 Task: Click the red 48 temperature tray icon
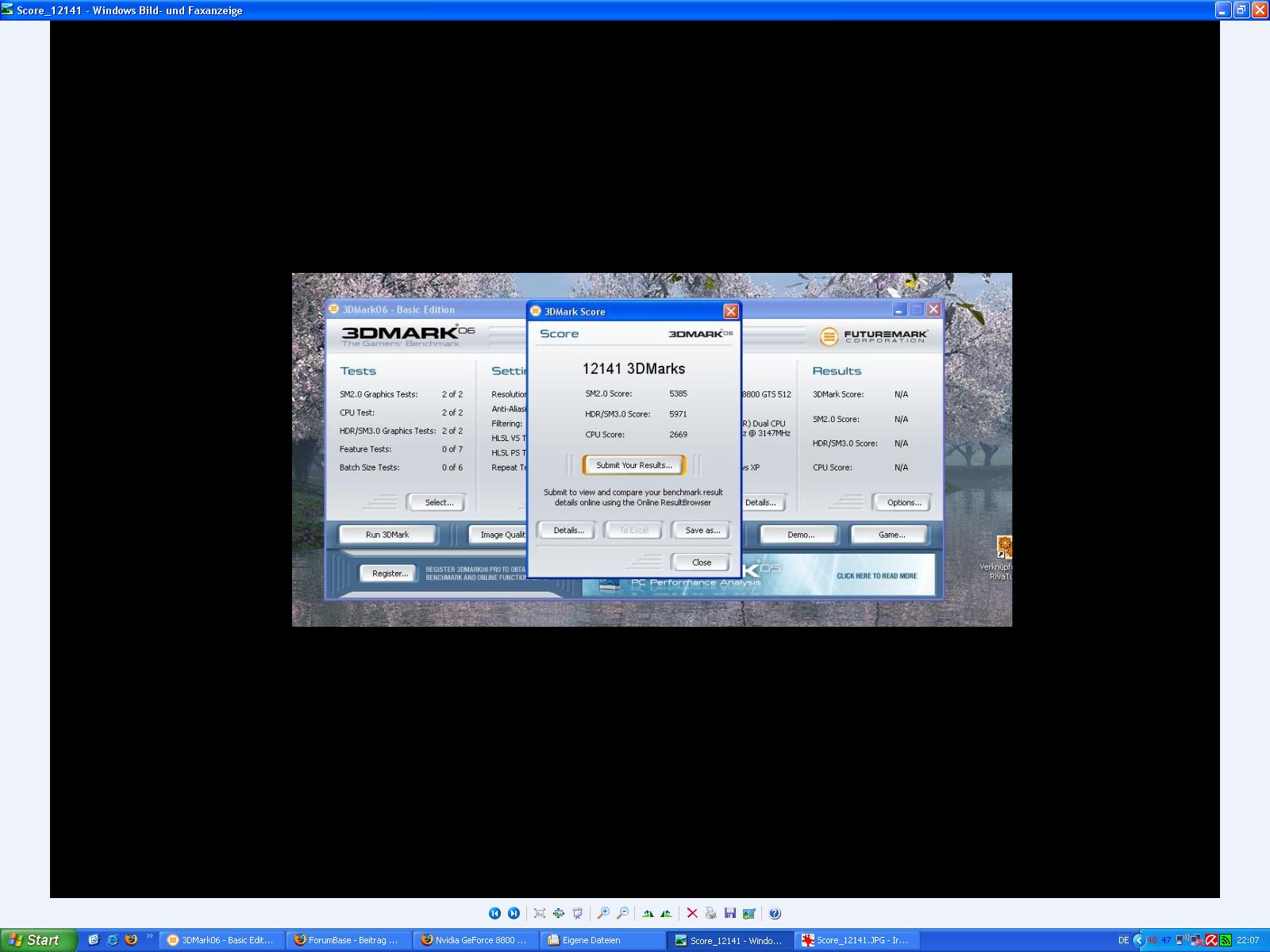click(1153, 940)
